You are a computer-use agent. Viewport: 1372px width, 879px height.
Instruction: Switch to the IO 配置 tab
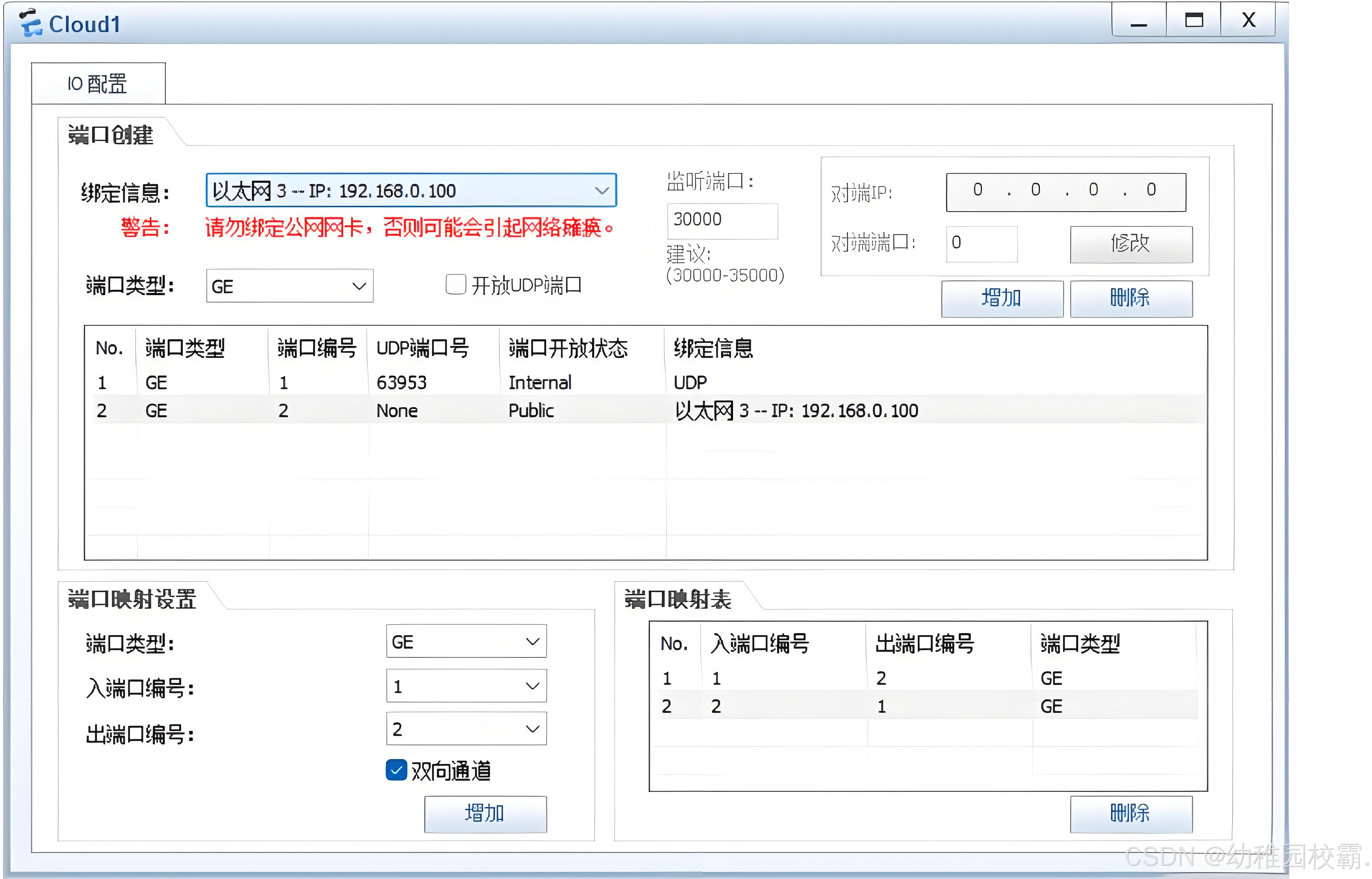[98, 84]
